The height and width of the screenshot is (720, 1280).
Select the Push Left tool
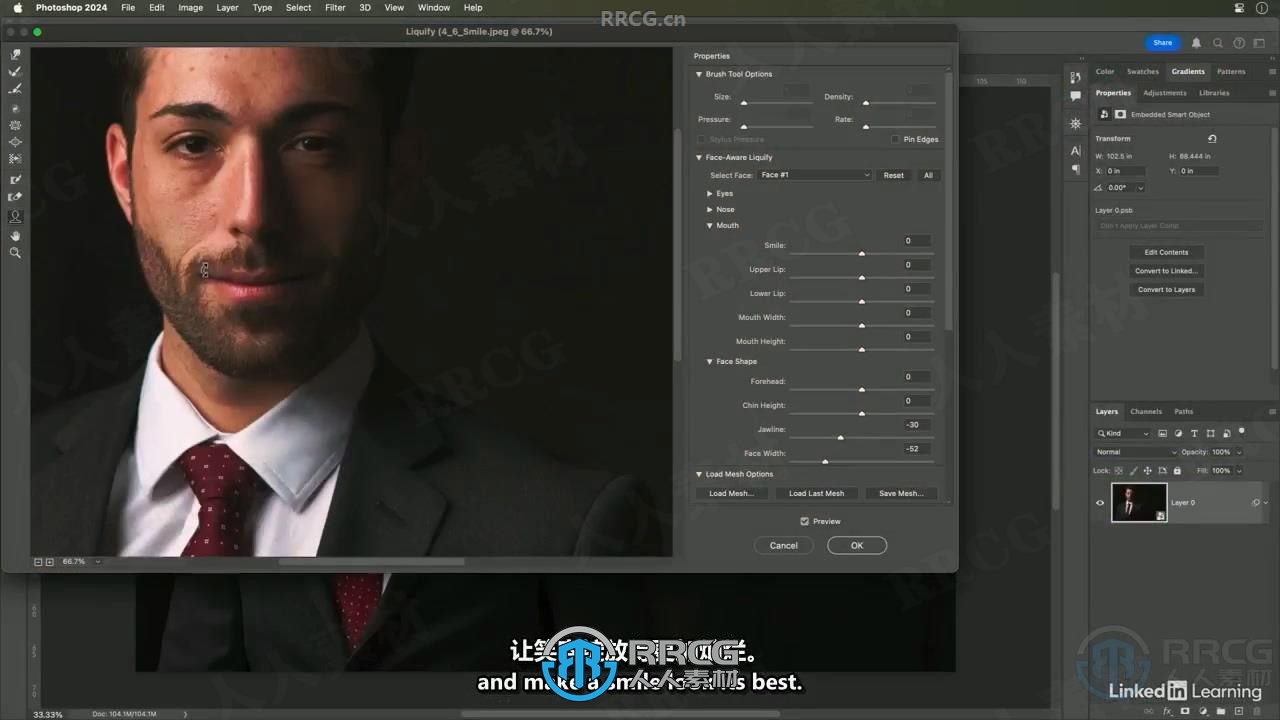15,159
